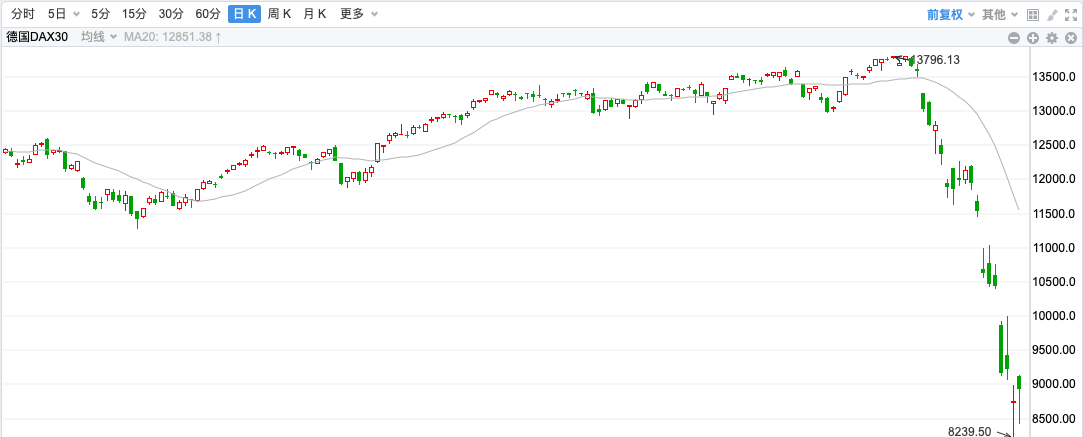Zoom out chart with minus icon

[x=1014, y=38]
